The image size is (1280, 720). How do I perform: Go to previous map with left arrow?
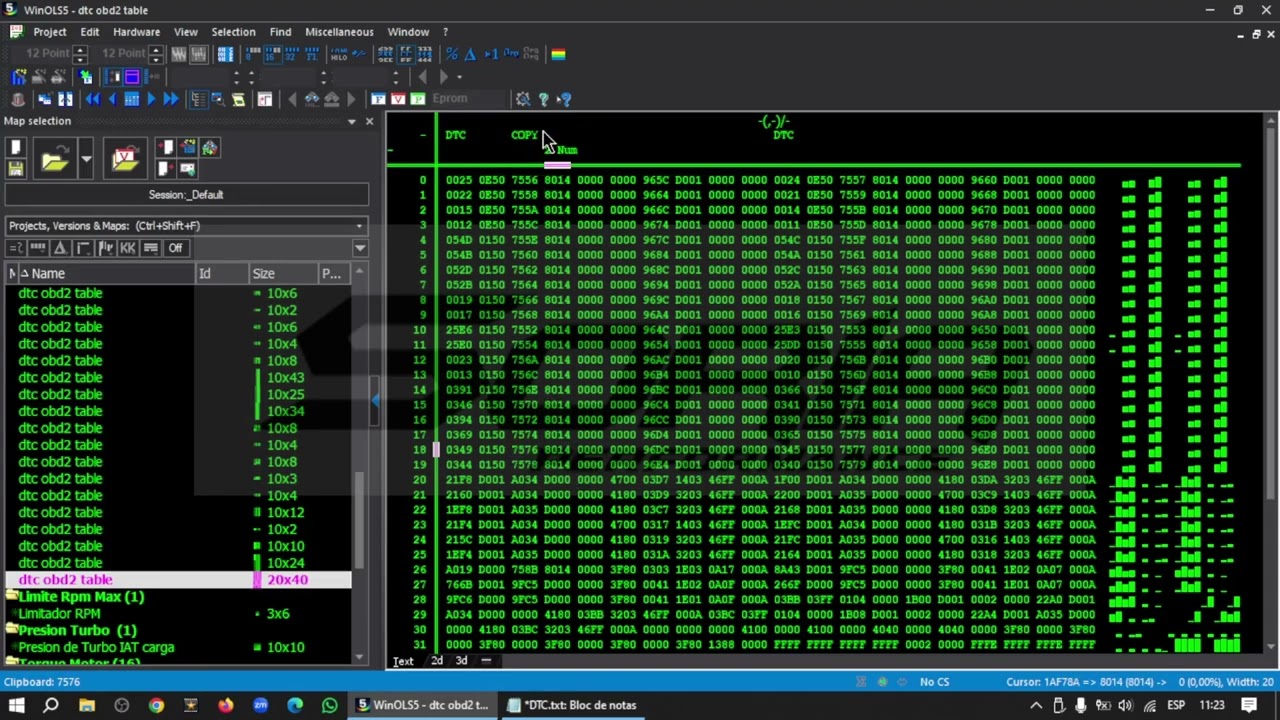point(112,99)
